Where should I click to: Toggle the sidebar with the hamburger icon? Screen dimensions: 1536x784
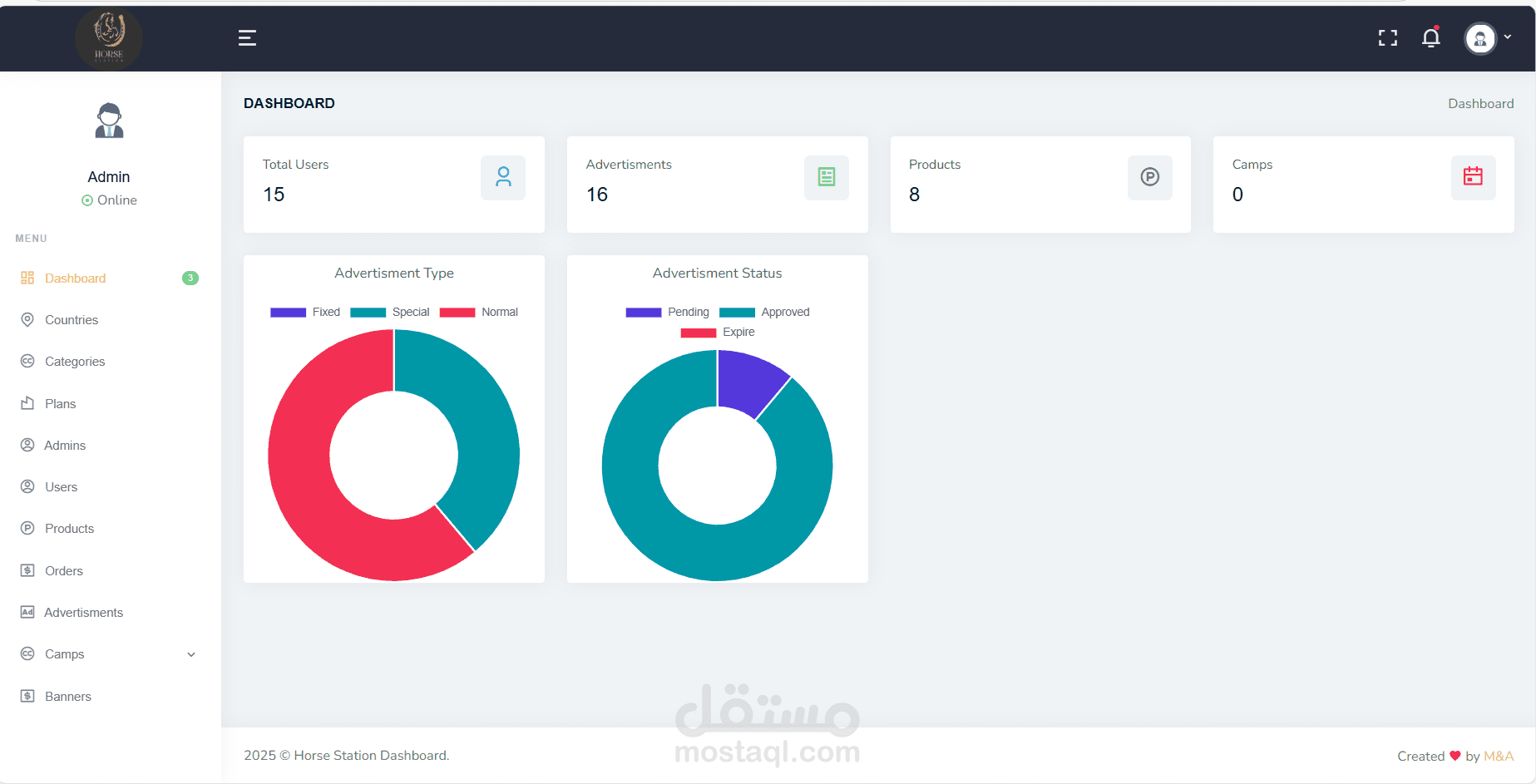point(247,37)
